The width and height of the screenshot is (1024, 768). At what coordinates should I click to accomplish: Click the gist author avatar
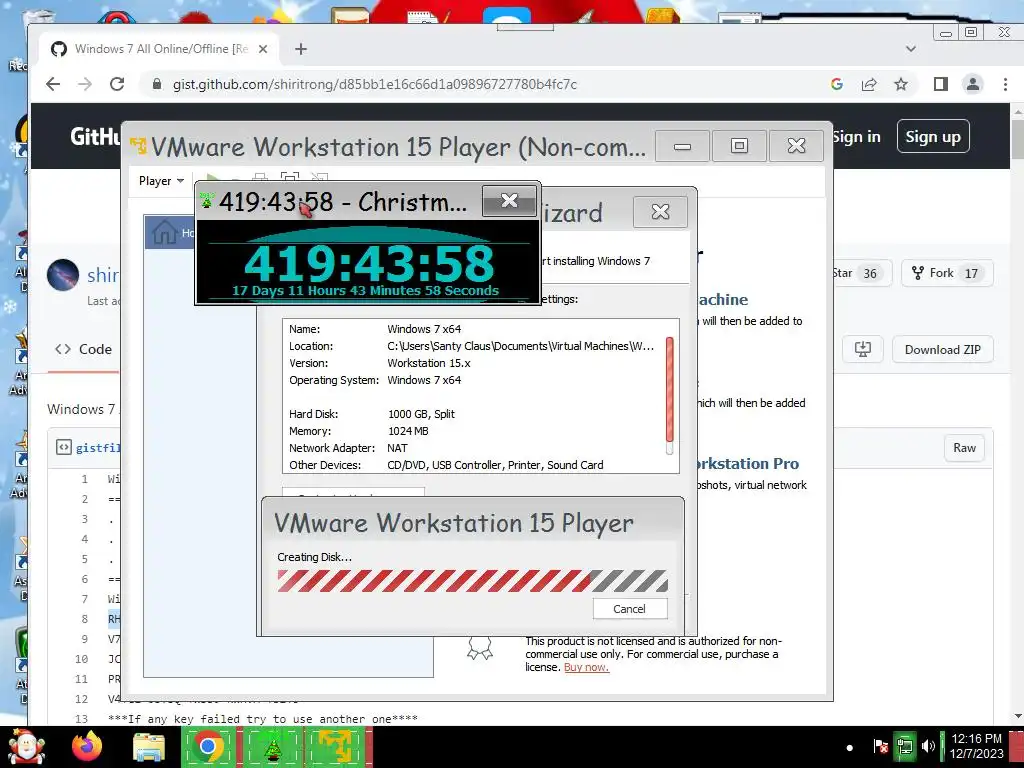pyautogui.click(x=63, y=274)
